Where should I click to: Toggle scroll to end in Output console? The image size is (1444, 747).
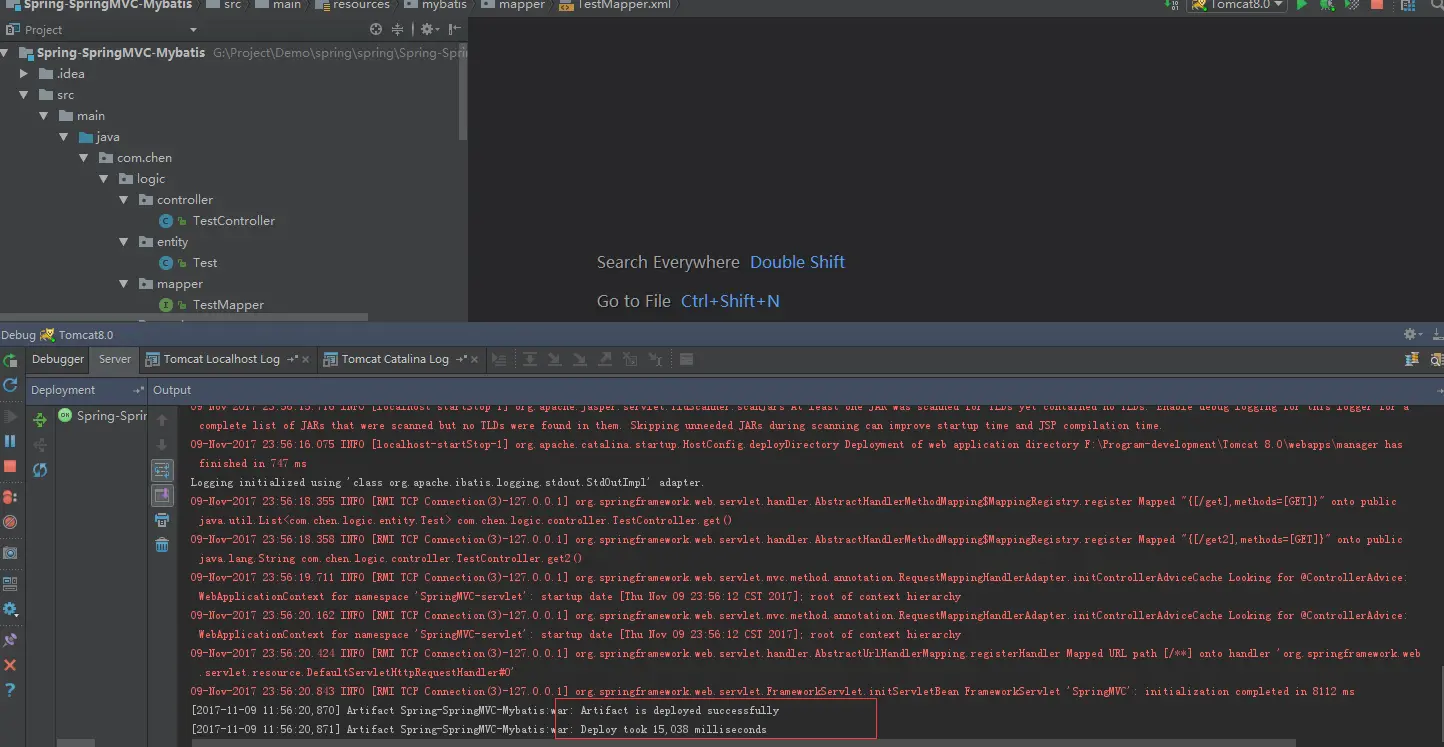click(162, 495)
